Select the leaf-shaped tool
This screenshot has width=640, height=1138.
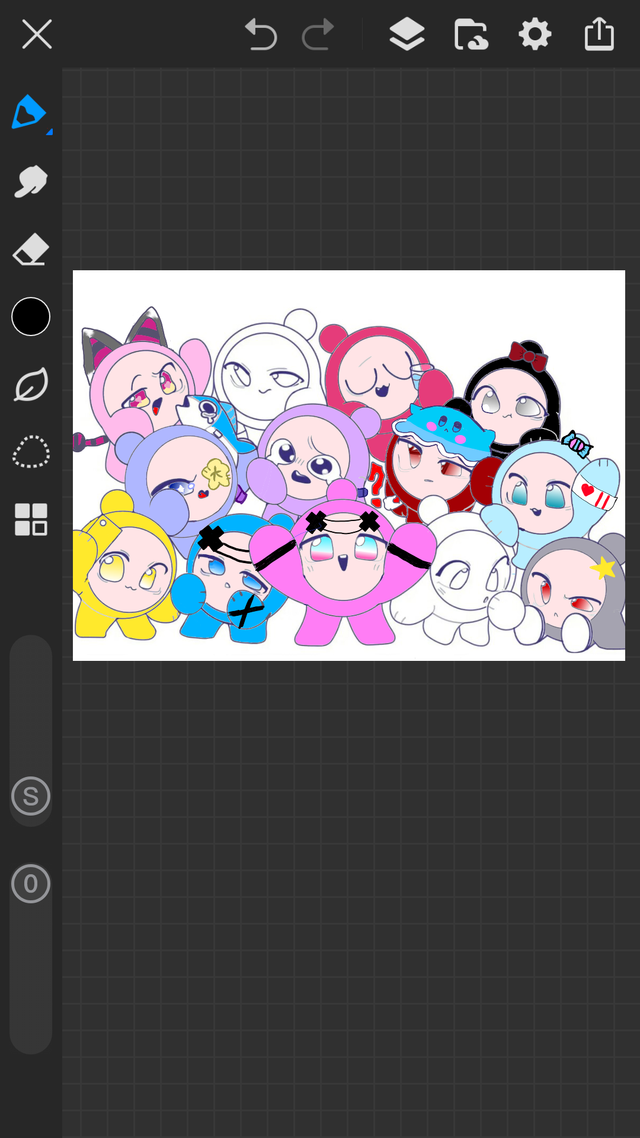pos(31,385)
